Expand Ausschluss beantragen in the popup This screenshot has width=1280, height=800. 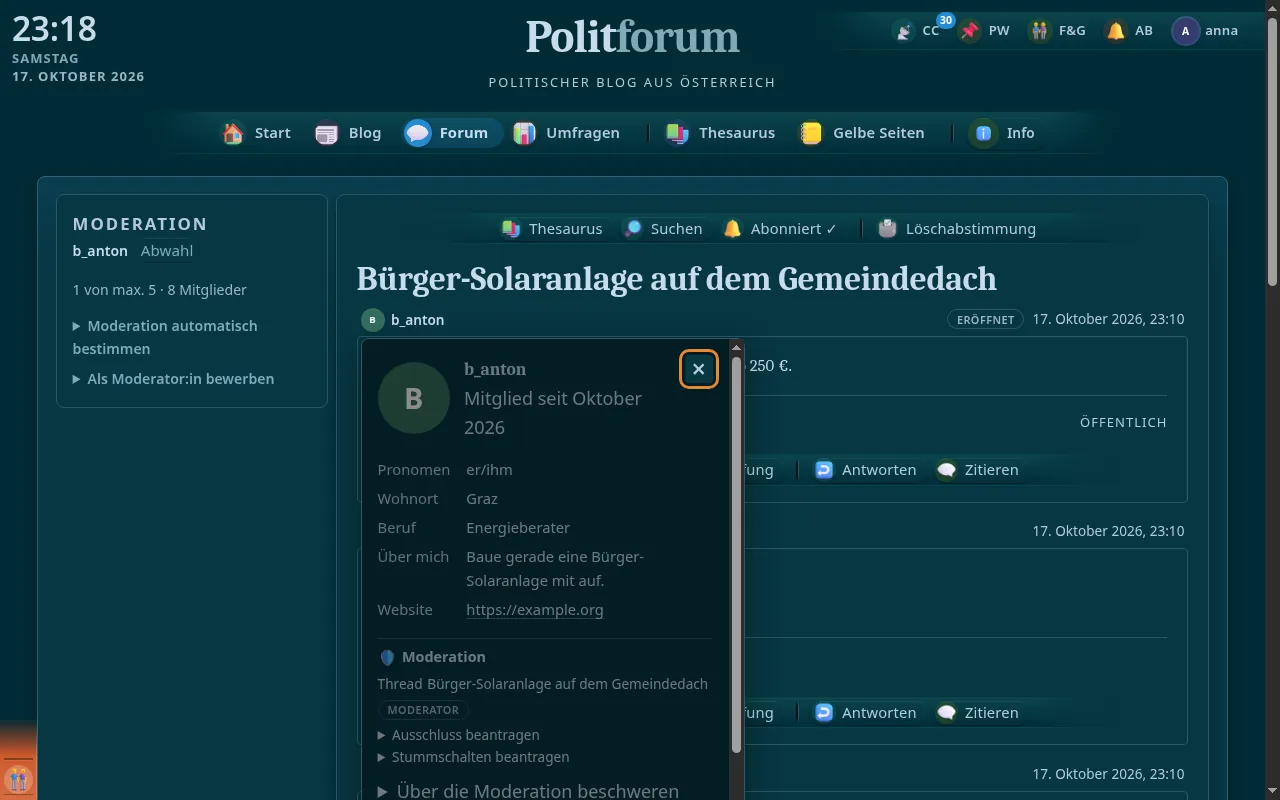(x=459, y=734)
